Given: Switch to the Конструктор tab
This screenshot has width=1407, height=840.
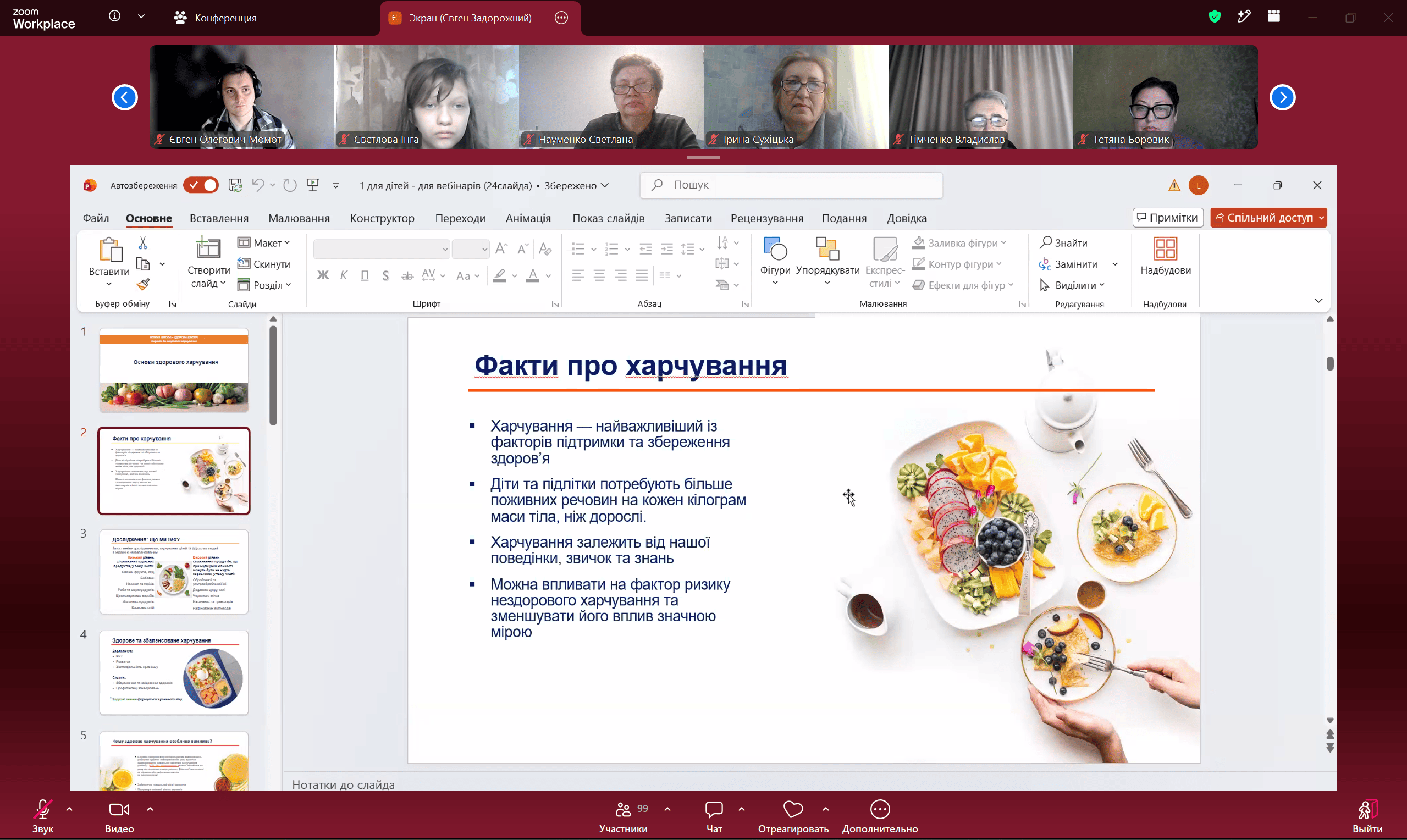Looking at the screenshot, I should (x=382, y=218).
